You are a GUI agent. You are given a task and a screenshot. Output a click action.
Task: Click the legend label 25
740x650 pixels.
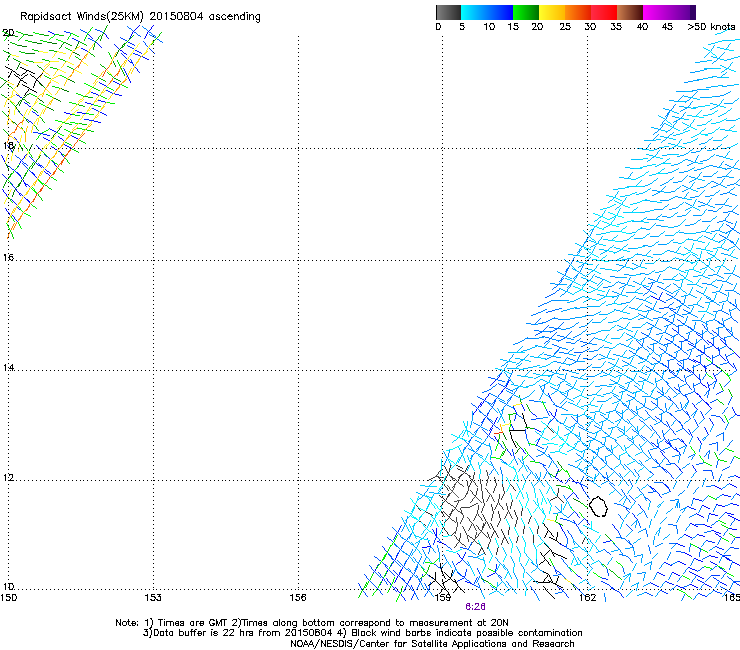[565, 27]
